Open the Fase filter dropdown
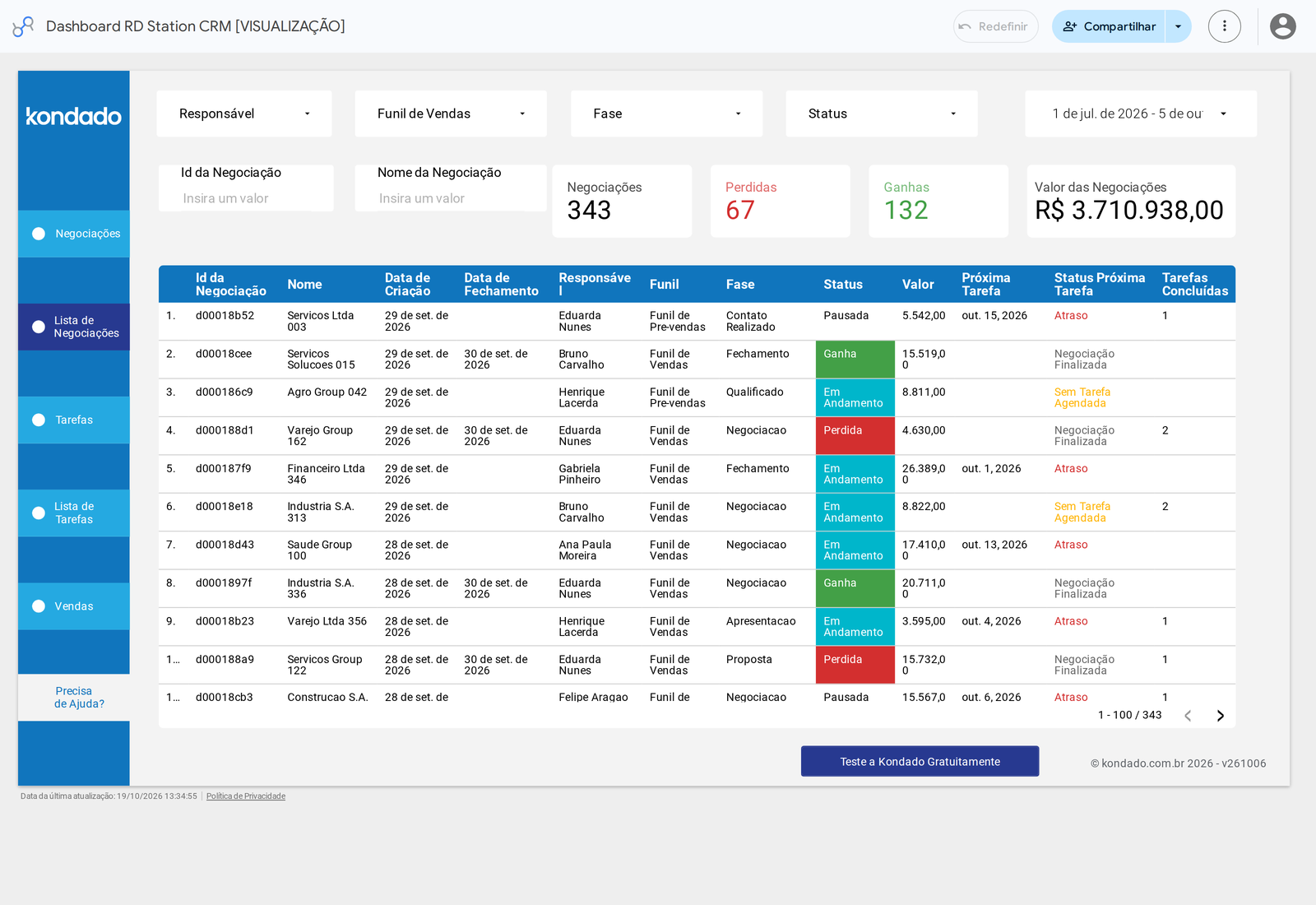This screenshot has height=905, width=1316. point(666,114)
